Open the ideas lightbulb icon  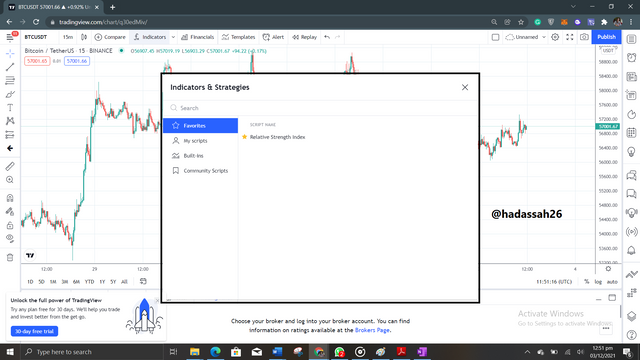point(631,152)
